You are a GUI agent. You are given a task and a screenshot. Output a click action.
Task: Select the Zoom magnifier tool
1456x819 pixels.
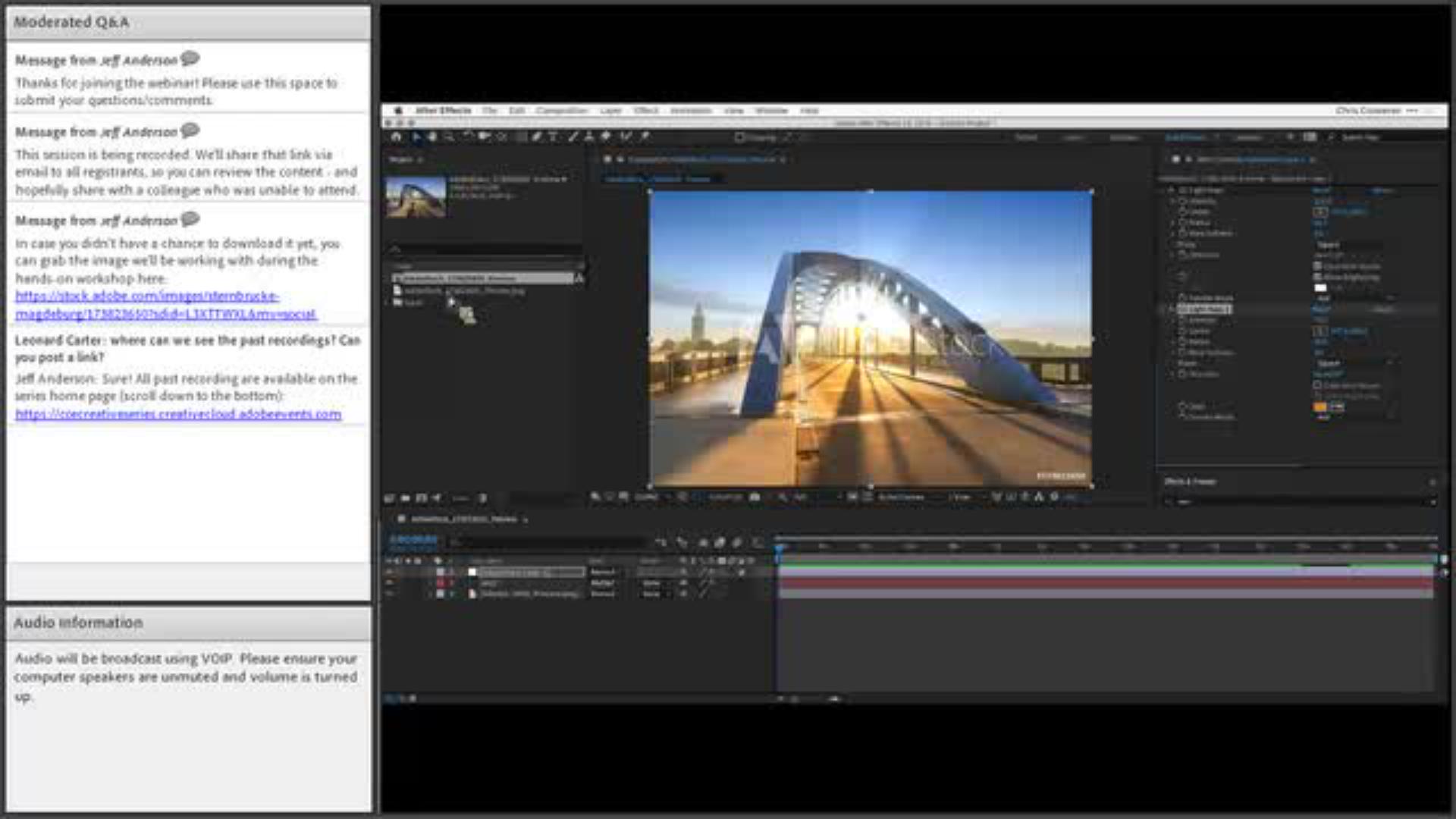click(x=449, y=136)
